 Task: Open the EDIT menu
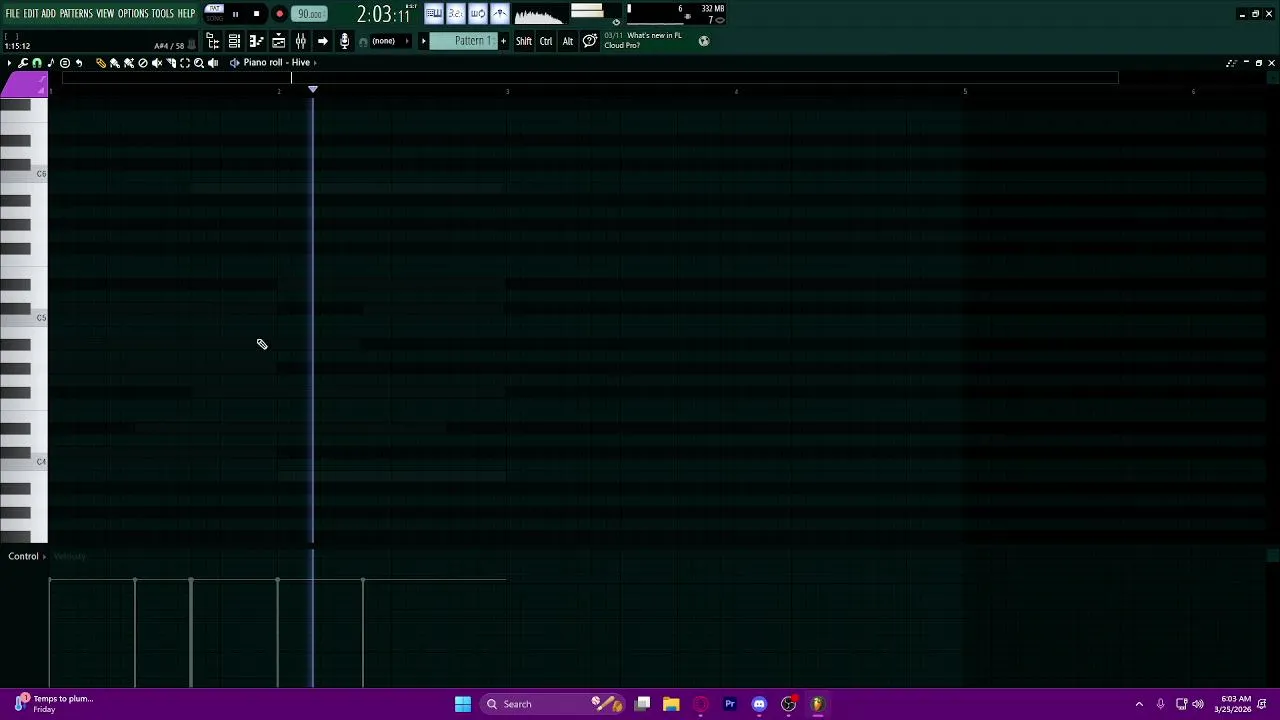pyautogui.click(x=30, y=14)
